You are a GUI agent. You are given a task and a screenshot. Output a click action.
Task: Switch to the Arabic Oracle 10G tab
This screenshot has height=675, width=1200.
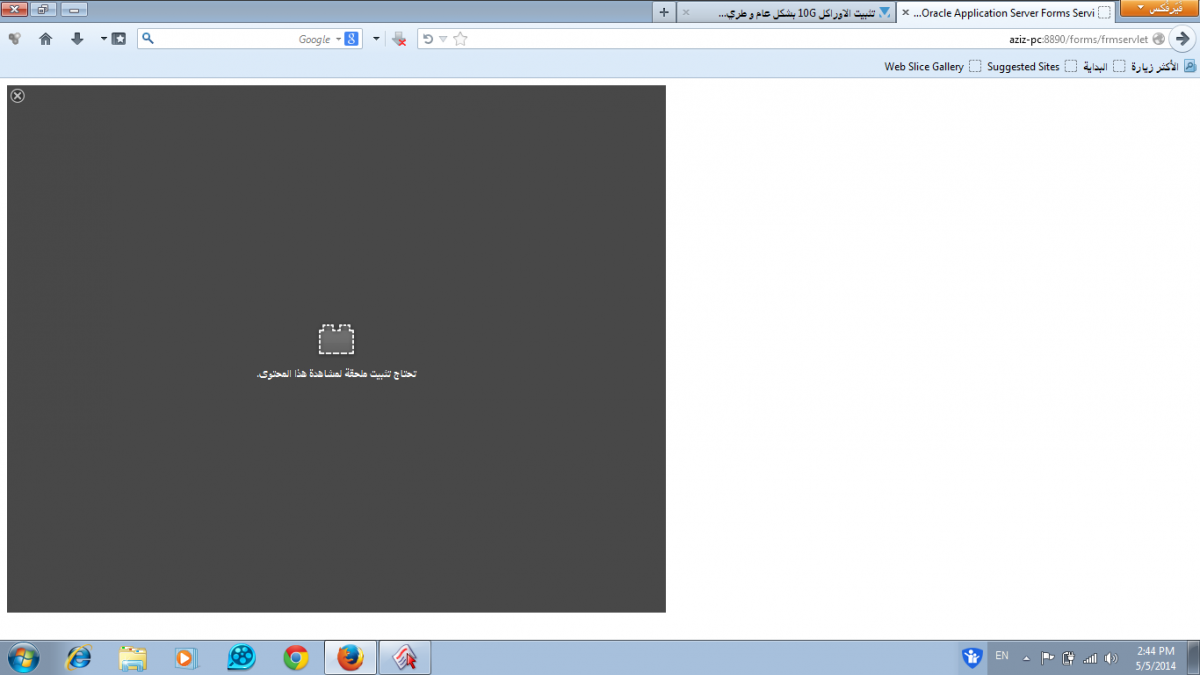[790, 13]
